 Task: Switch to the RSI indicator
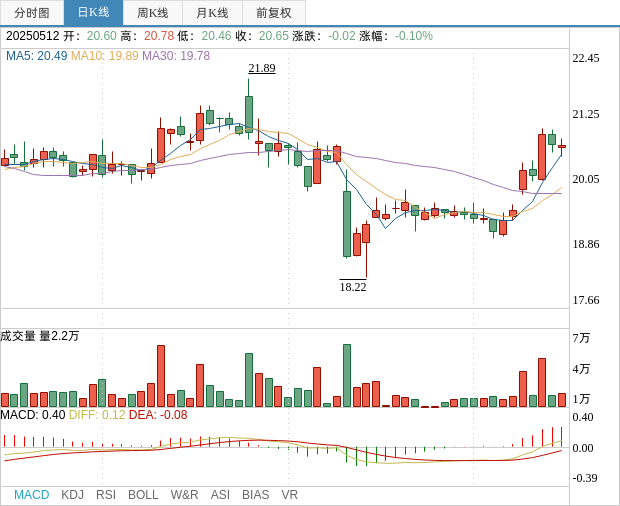(x=106, y=495)
